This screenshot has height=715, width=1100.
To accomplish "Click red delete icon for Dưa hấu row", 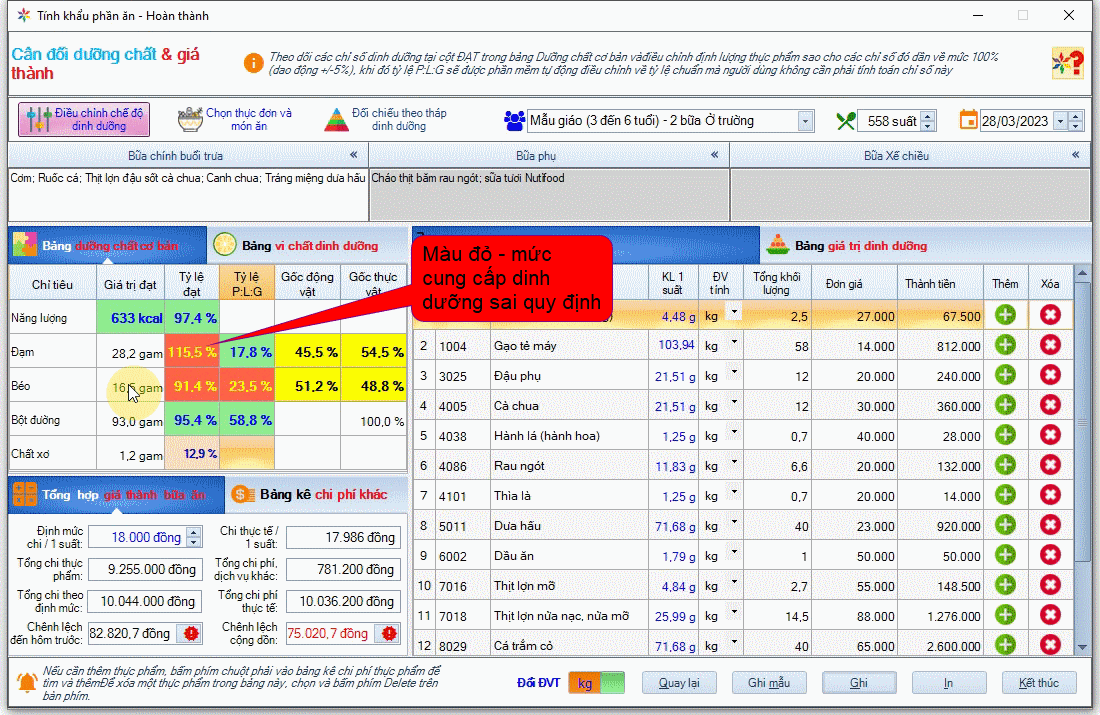I will pos(1050,525).
